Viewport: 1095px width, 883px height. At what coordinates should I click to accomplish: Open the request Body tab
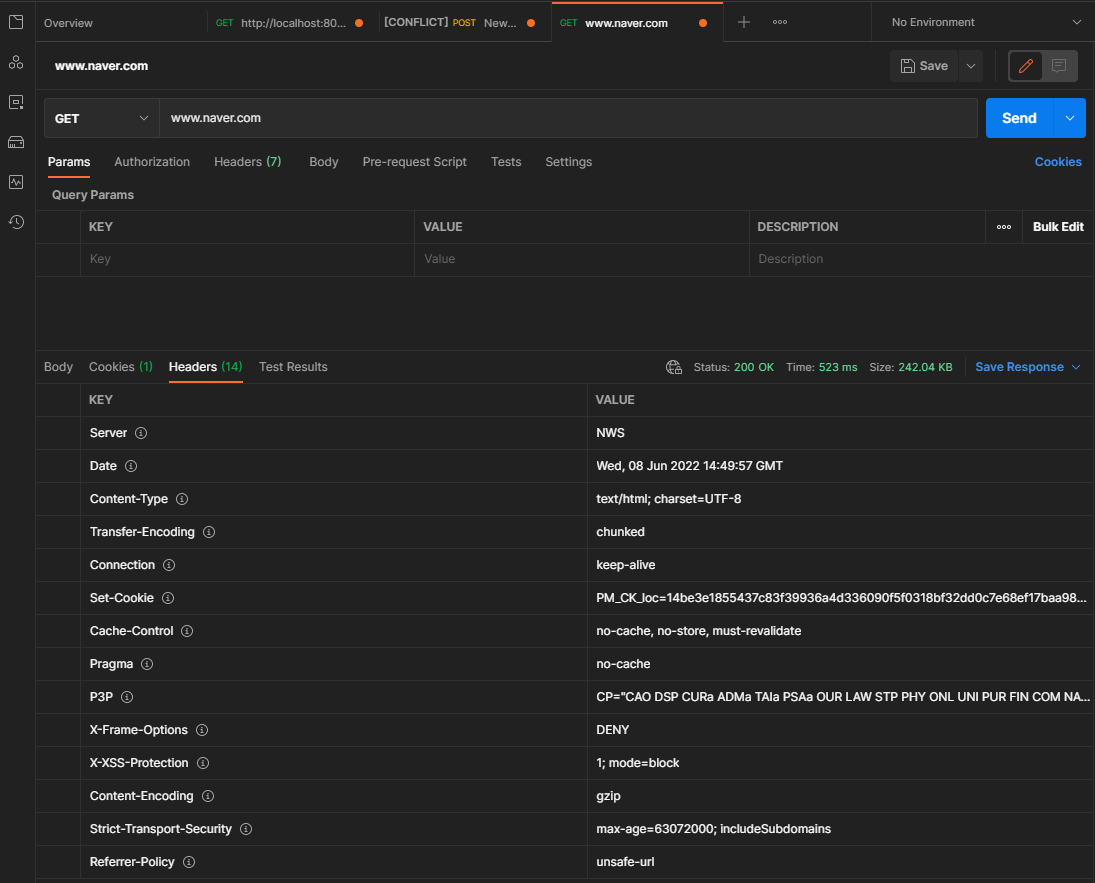(324, 162)
